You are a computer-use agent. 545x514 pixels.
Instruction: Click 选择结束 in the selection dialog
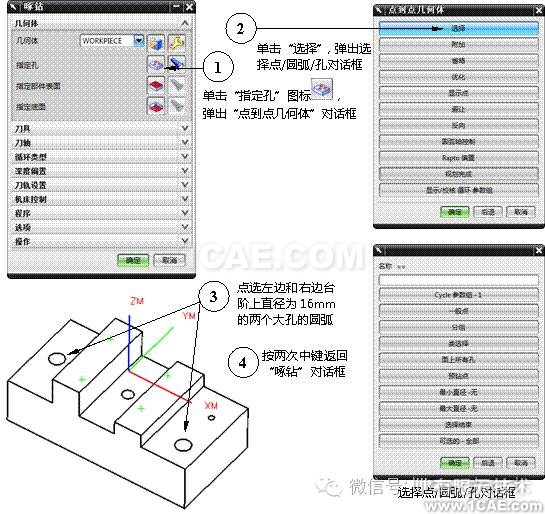pos(458,425)
